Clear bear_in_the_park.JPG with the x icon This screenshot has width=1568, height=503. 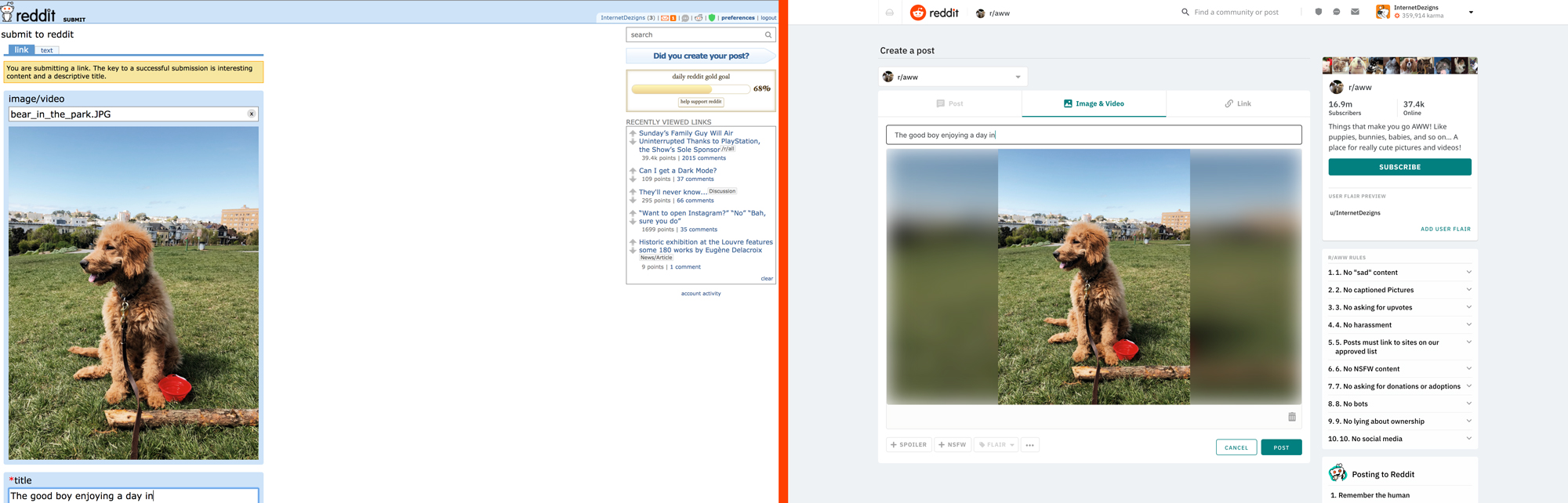[x=252, y=114]
